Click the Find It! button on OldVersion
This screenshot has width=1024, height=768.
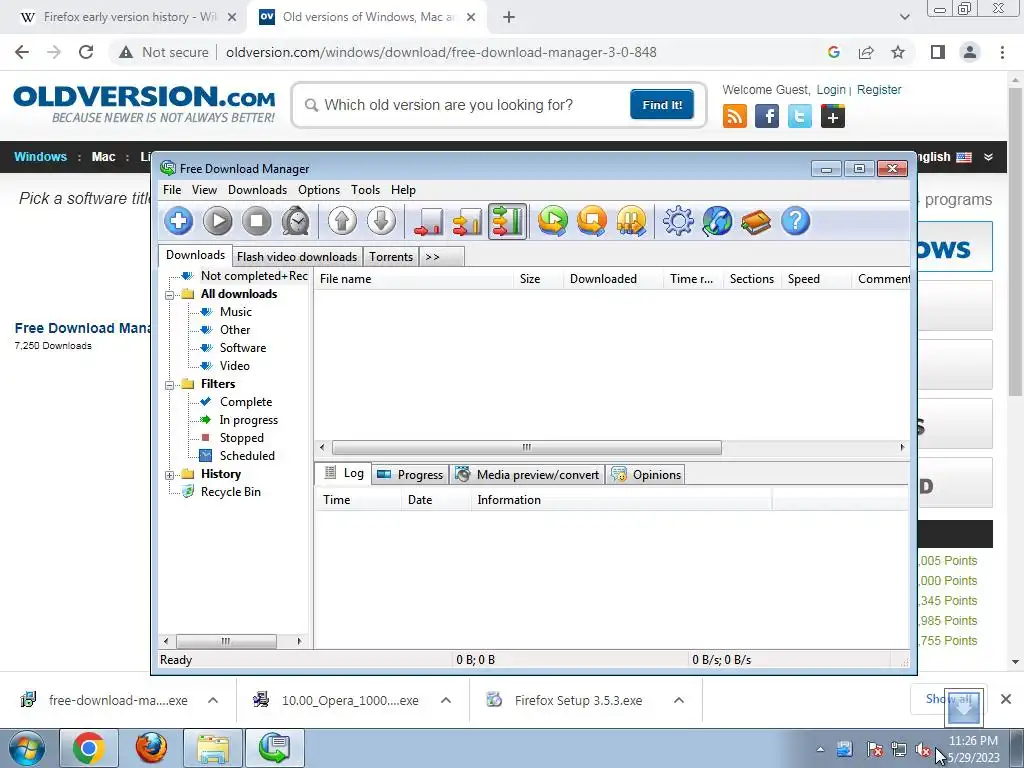click(x=662, y=104)
